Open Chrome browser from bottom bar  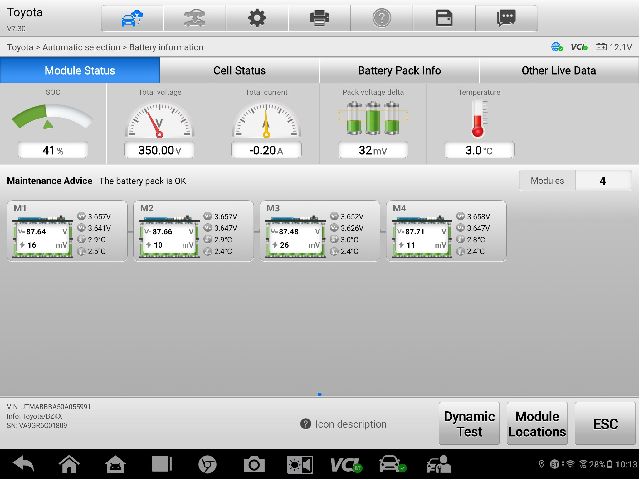[x=208, y=464]
